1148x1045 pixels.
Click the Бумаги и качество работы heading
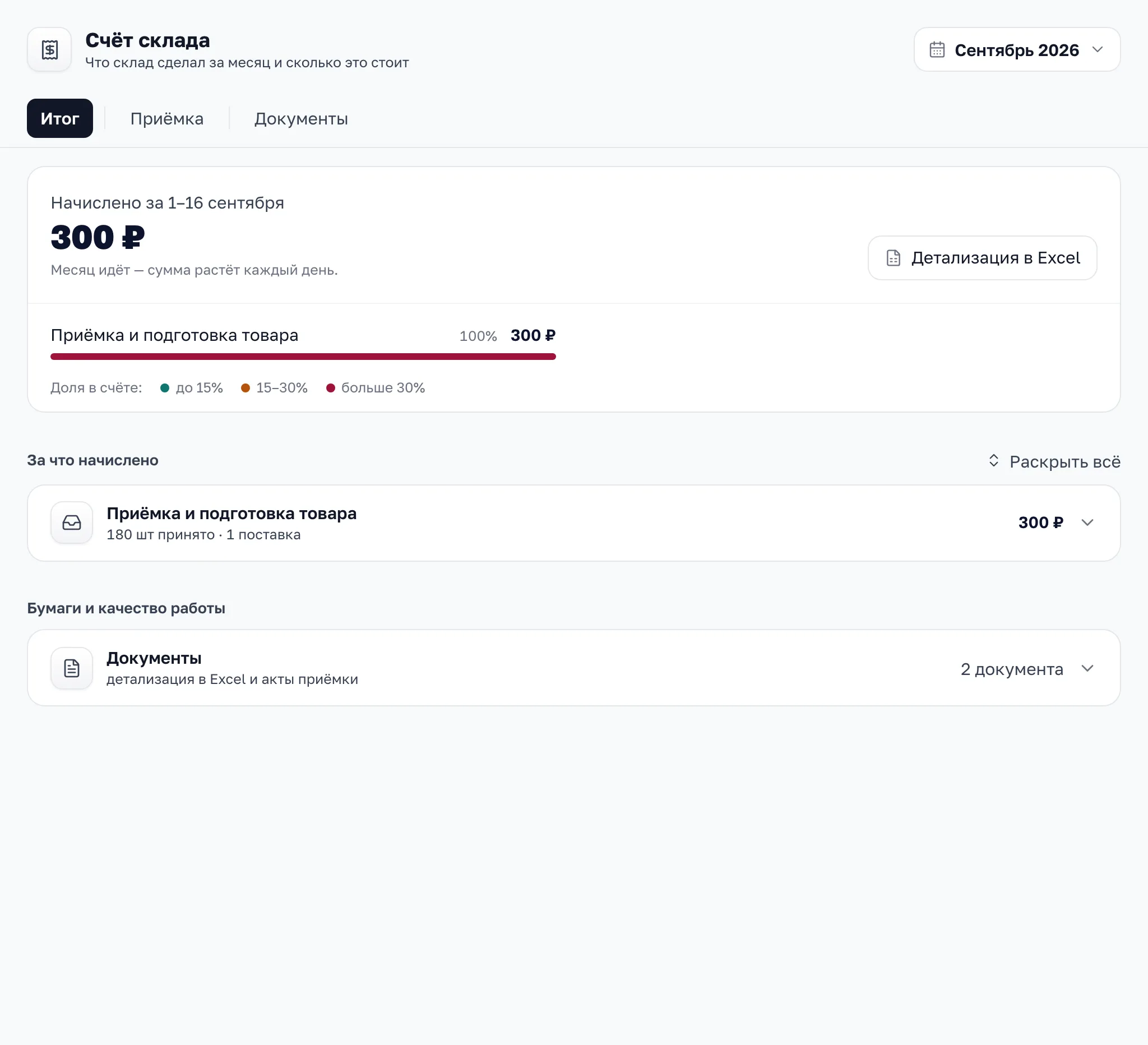coord(126,608)
